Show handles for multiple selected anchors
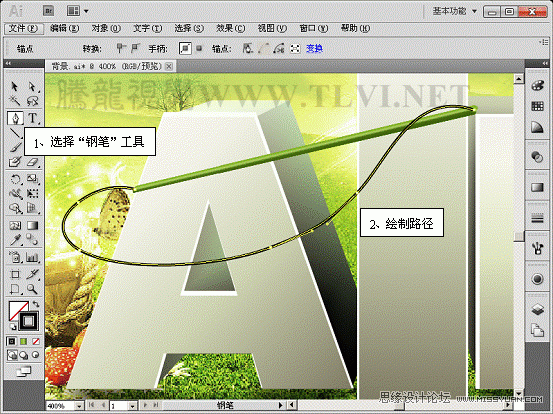This screenshot has height=414, width=553. (185, 48)
